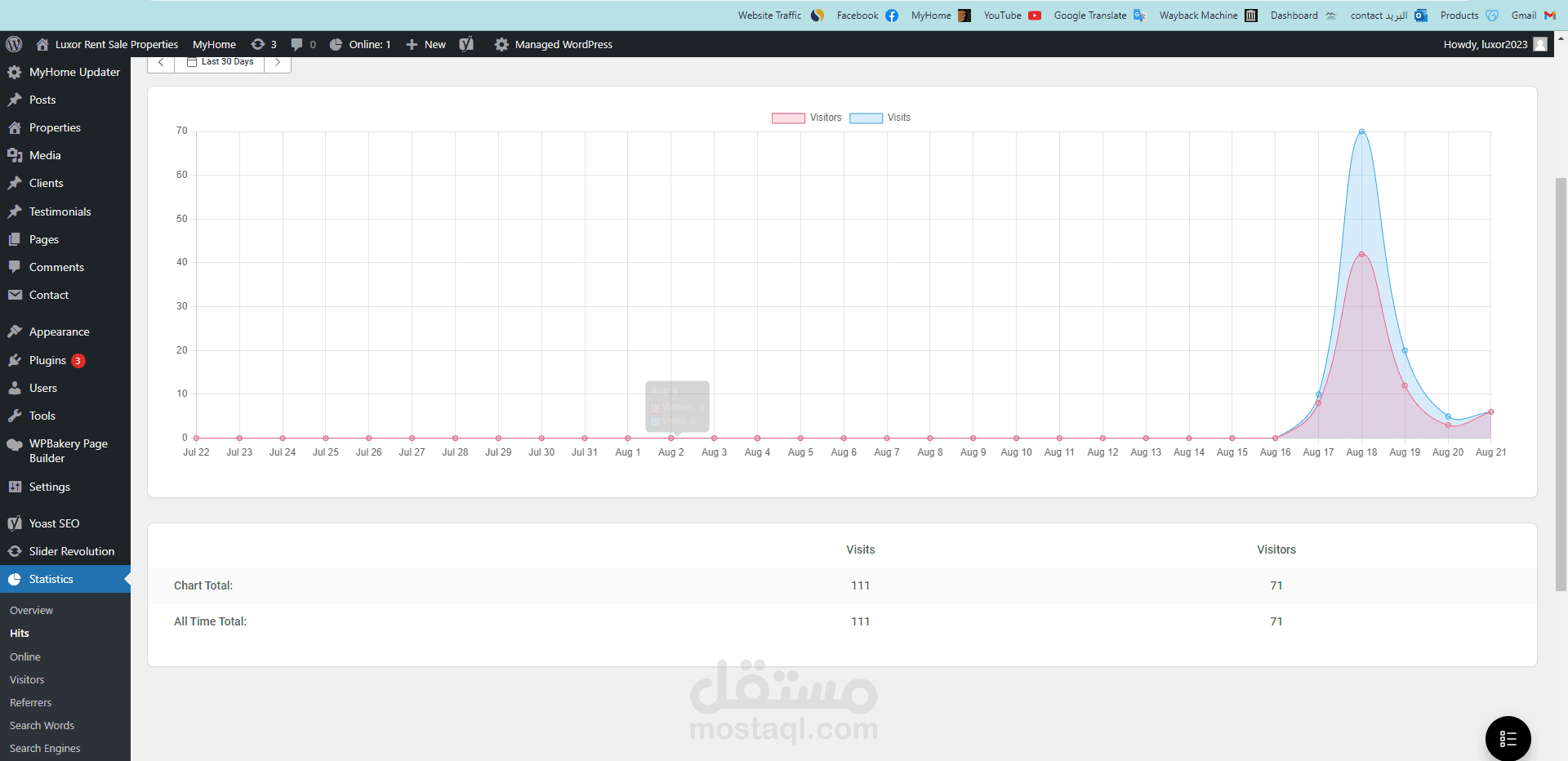Open the Search Engines submenu link
1568x761 pixels.
tap(45, 748)
